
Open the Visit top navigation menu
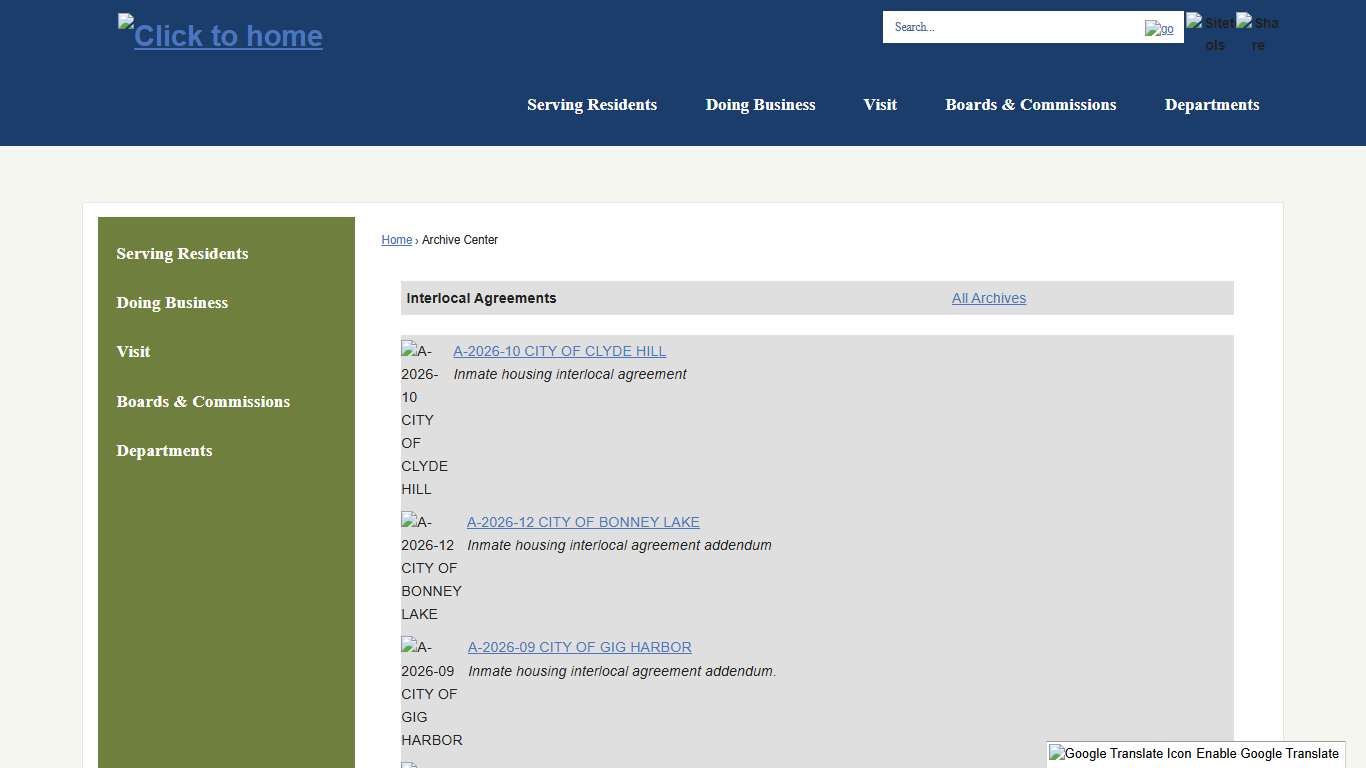[x=880, y=104]
